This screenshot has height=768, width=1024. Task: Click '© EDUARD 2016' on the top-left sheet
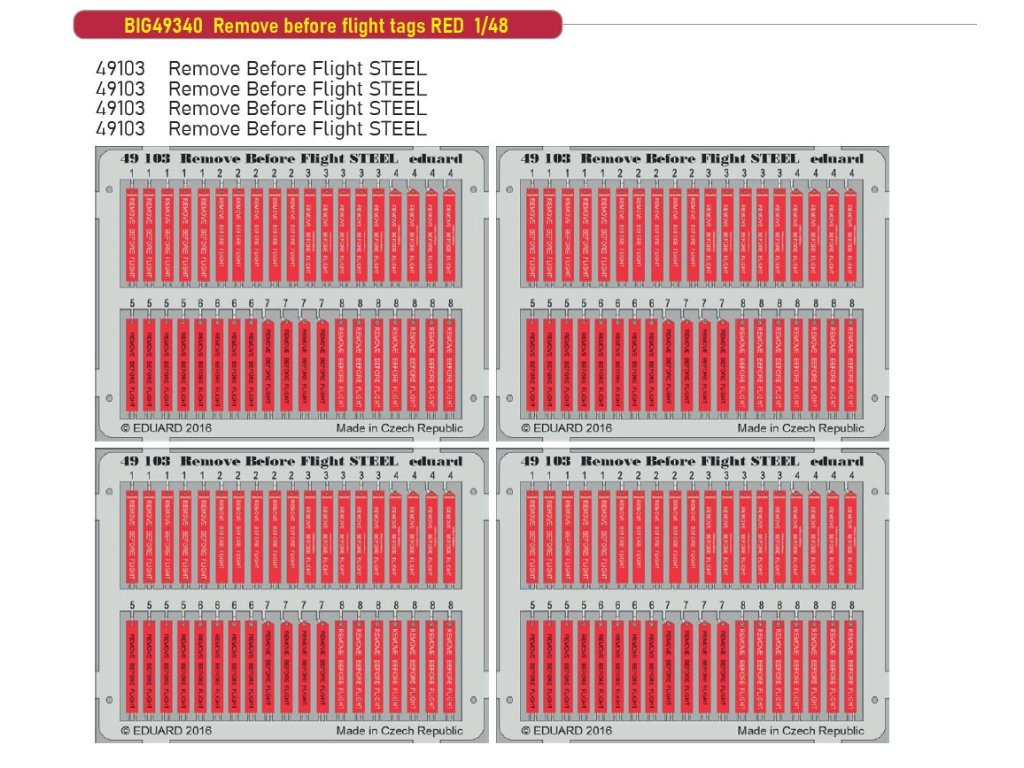167,428
